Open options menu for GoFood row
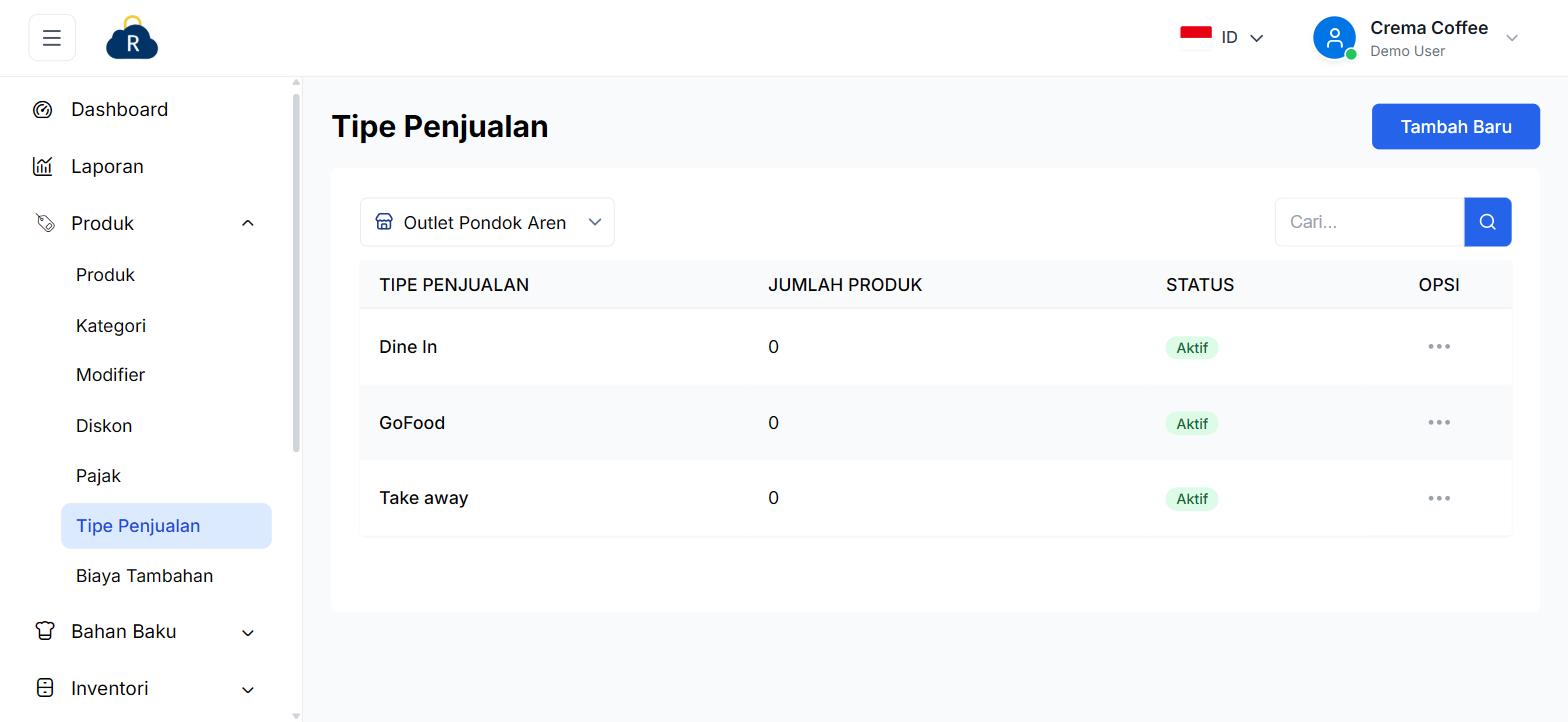 (x=1439, y=423)
